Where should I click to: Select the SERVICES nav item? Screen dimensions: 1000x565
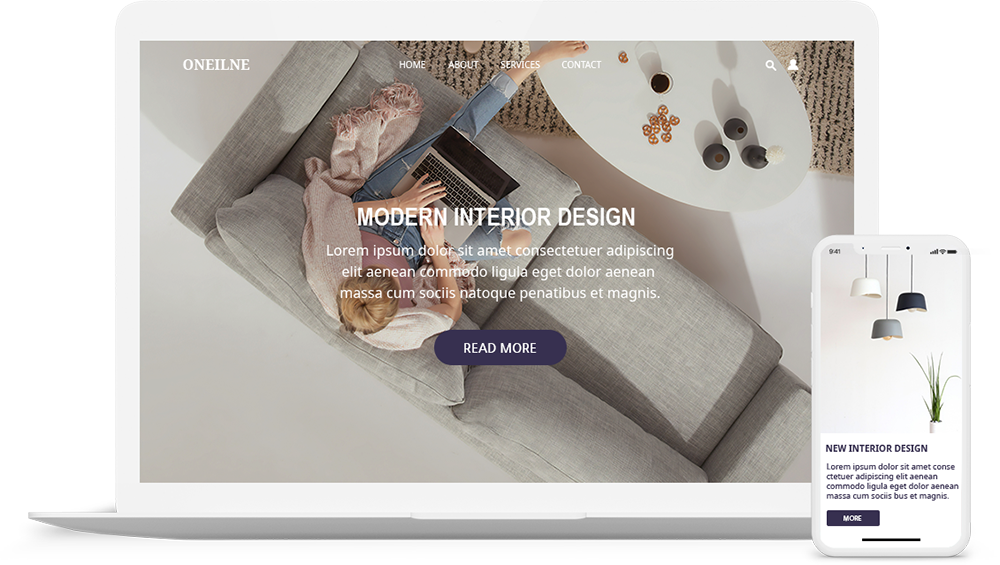520,64
